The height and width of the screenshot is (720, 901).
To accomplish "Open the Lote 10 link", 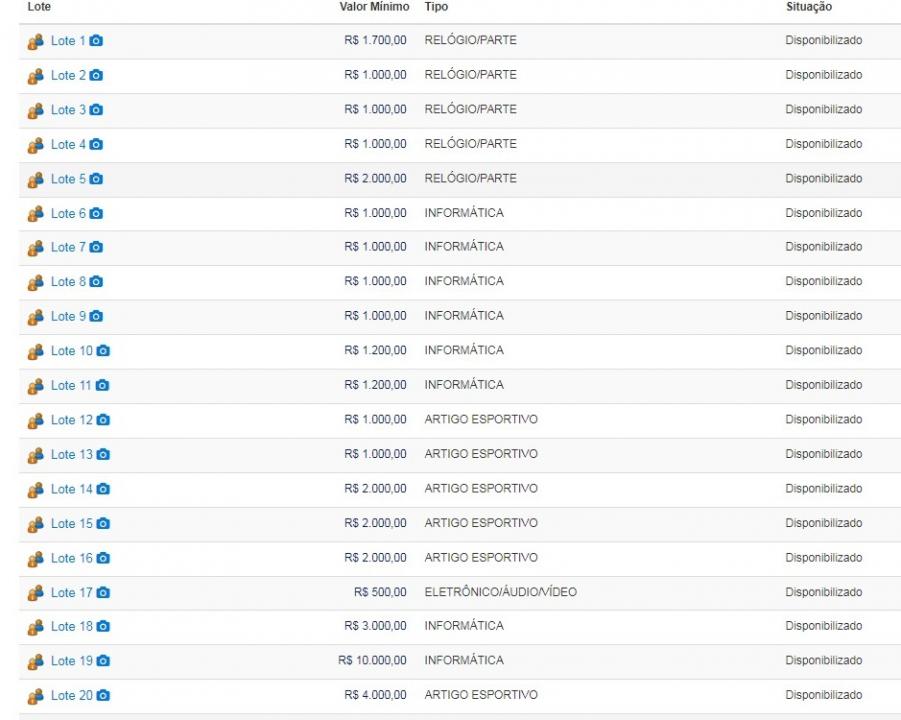I will coord(72,351).
